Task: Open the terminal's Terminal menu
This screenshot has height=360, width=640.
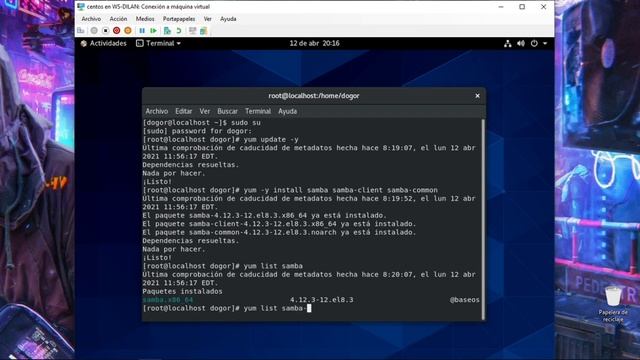Action: tap(258, 111)
